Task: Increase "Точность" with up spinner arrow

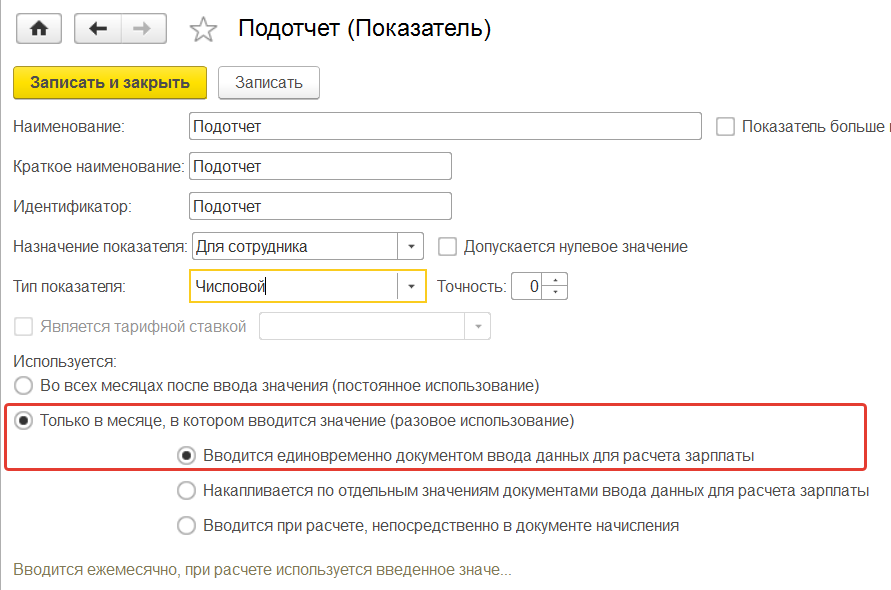Action: [x=557, y=280]
